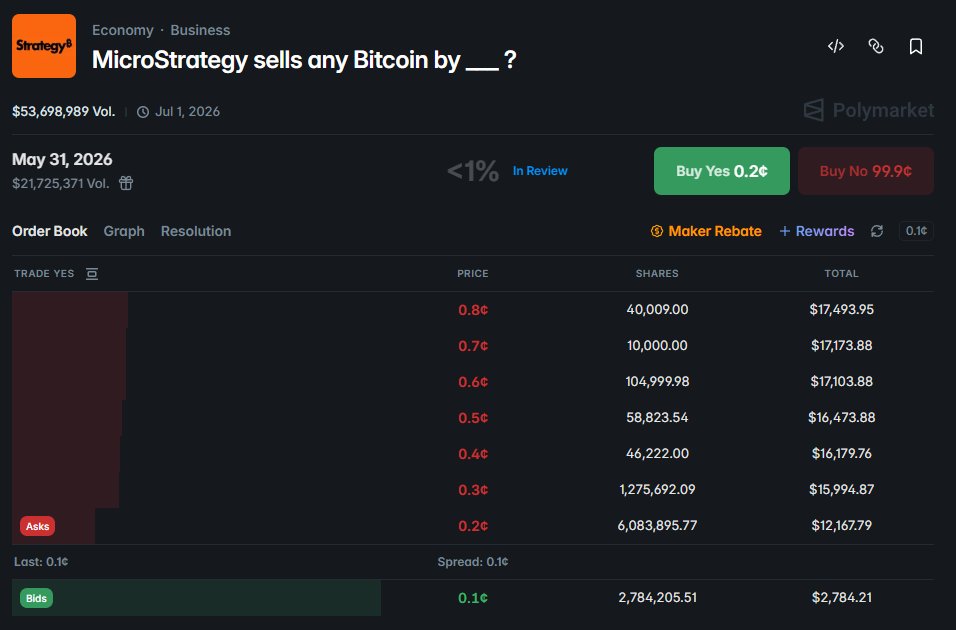This screenshot has width=956, height=630.
Task: Click the PRICE column header
Action: [x=473, y=273]
